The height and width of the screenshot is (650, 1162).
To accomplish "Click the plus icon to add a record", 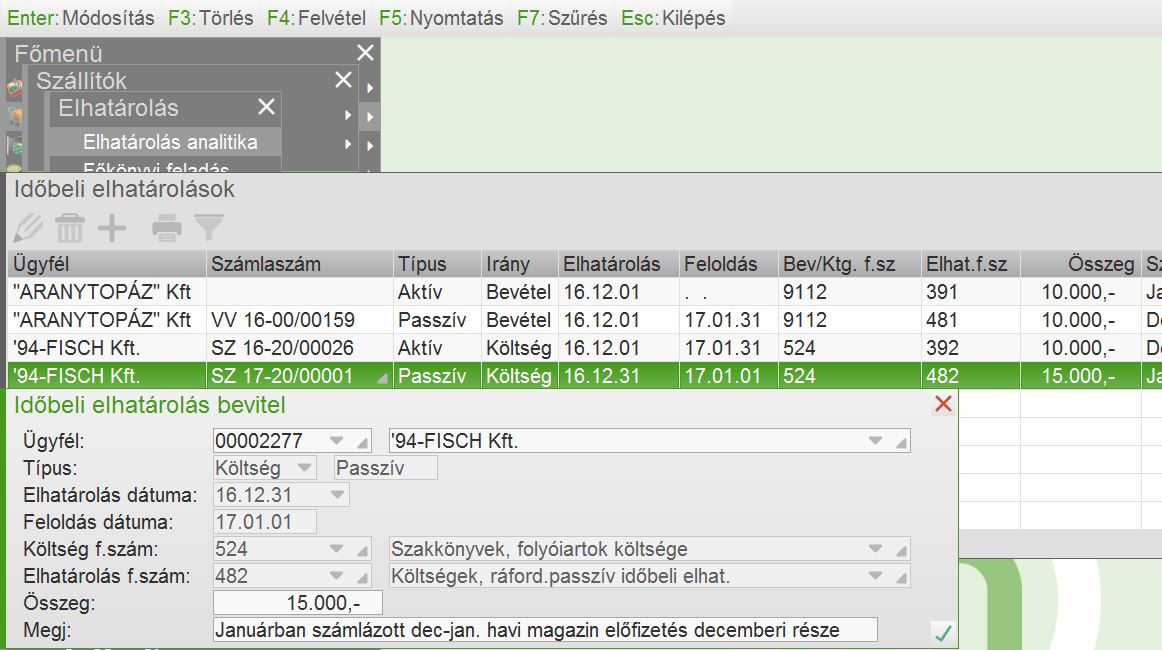I will pyautogui.click(x=112, y=228).
